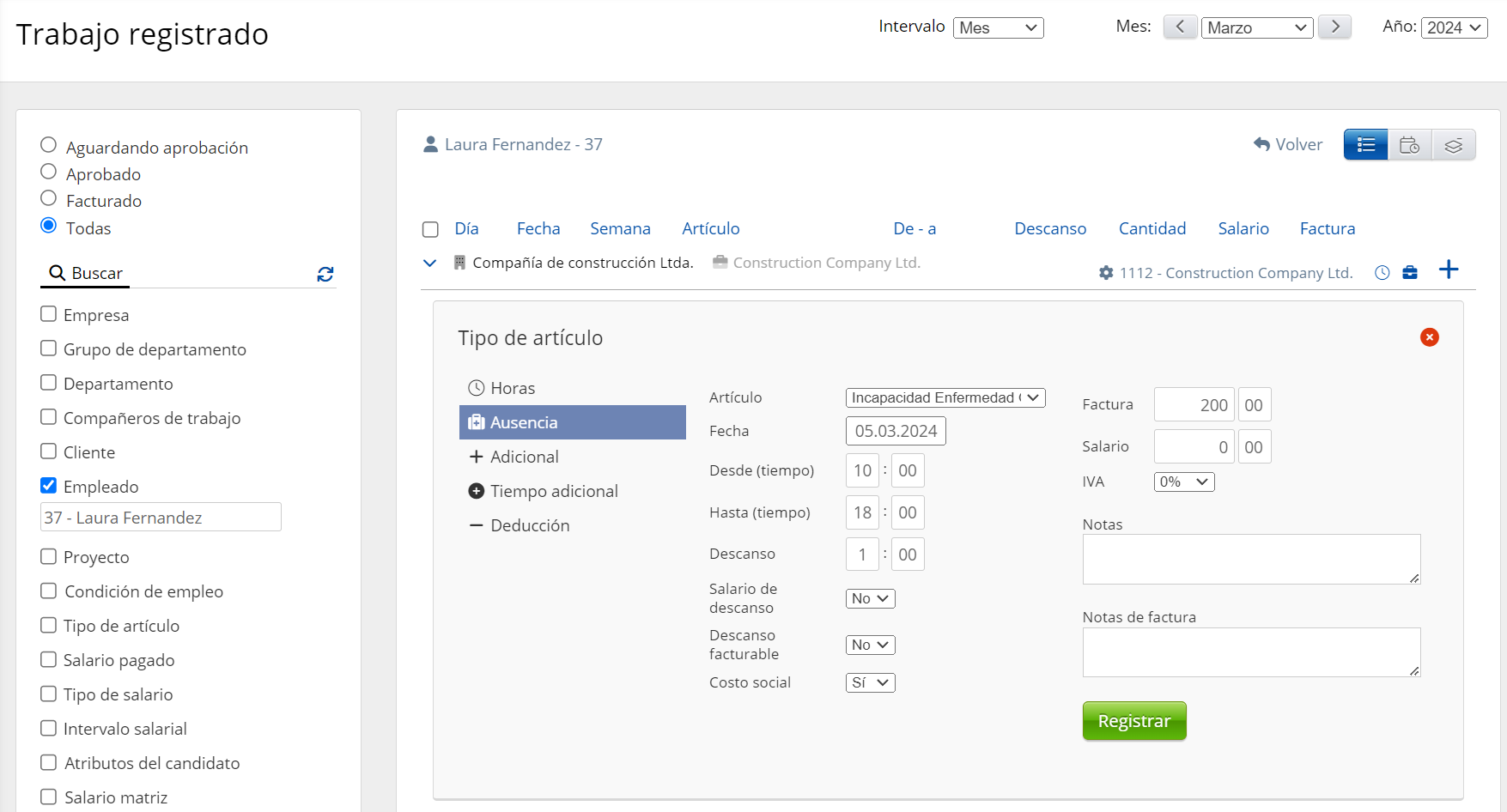The image size is (1507, 812).
Task: Click the blue plus add-entry icon
Action: pos(1449,270)
